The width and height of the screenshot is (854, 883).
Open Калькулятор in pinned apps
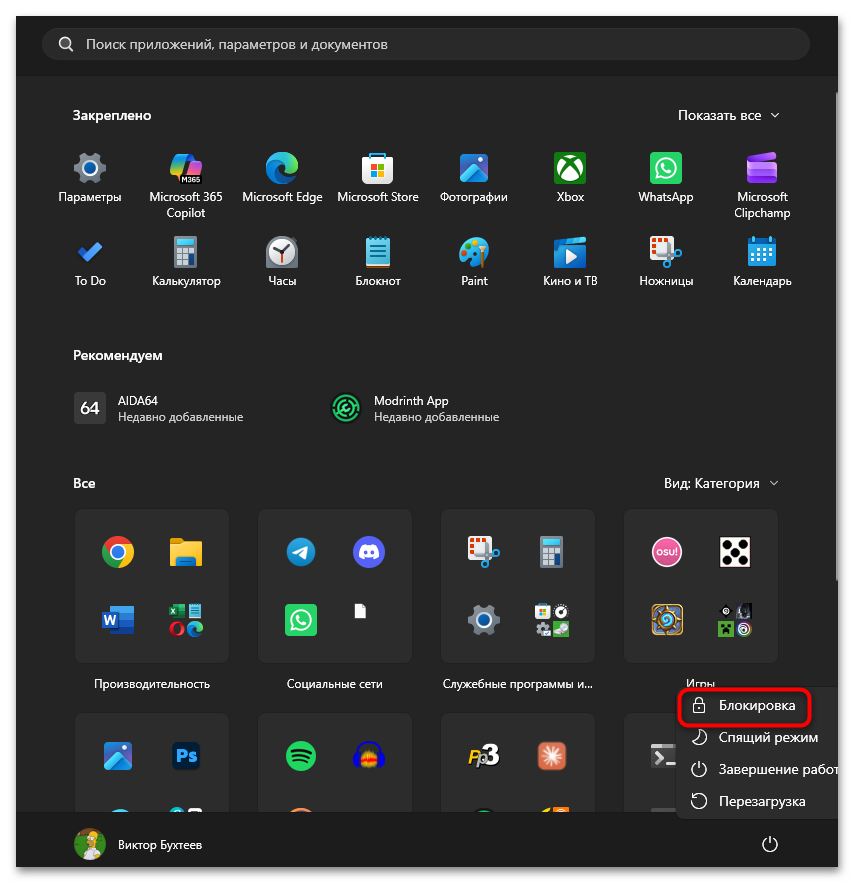pyautogui.click(x=186, y=262)
